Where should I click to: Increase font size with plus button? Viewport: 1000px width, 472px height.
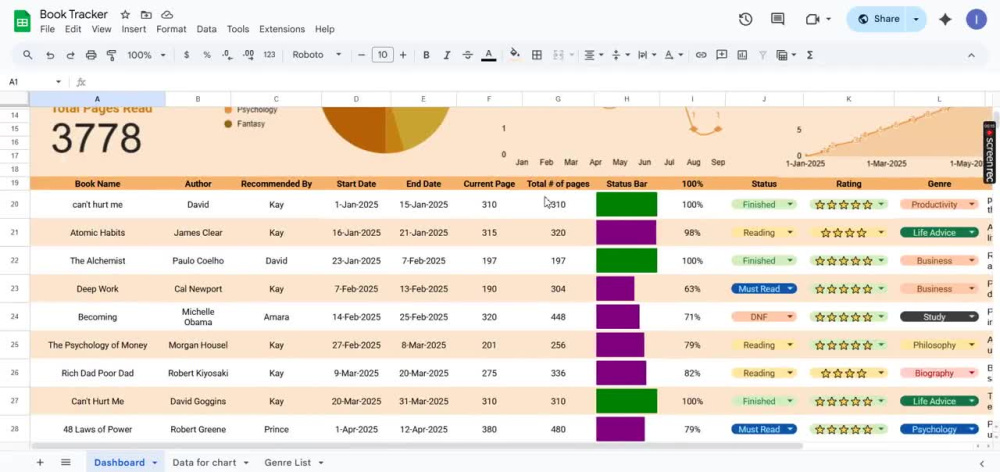[403, 55]
